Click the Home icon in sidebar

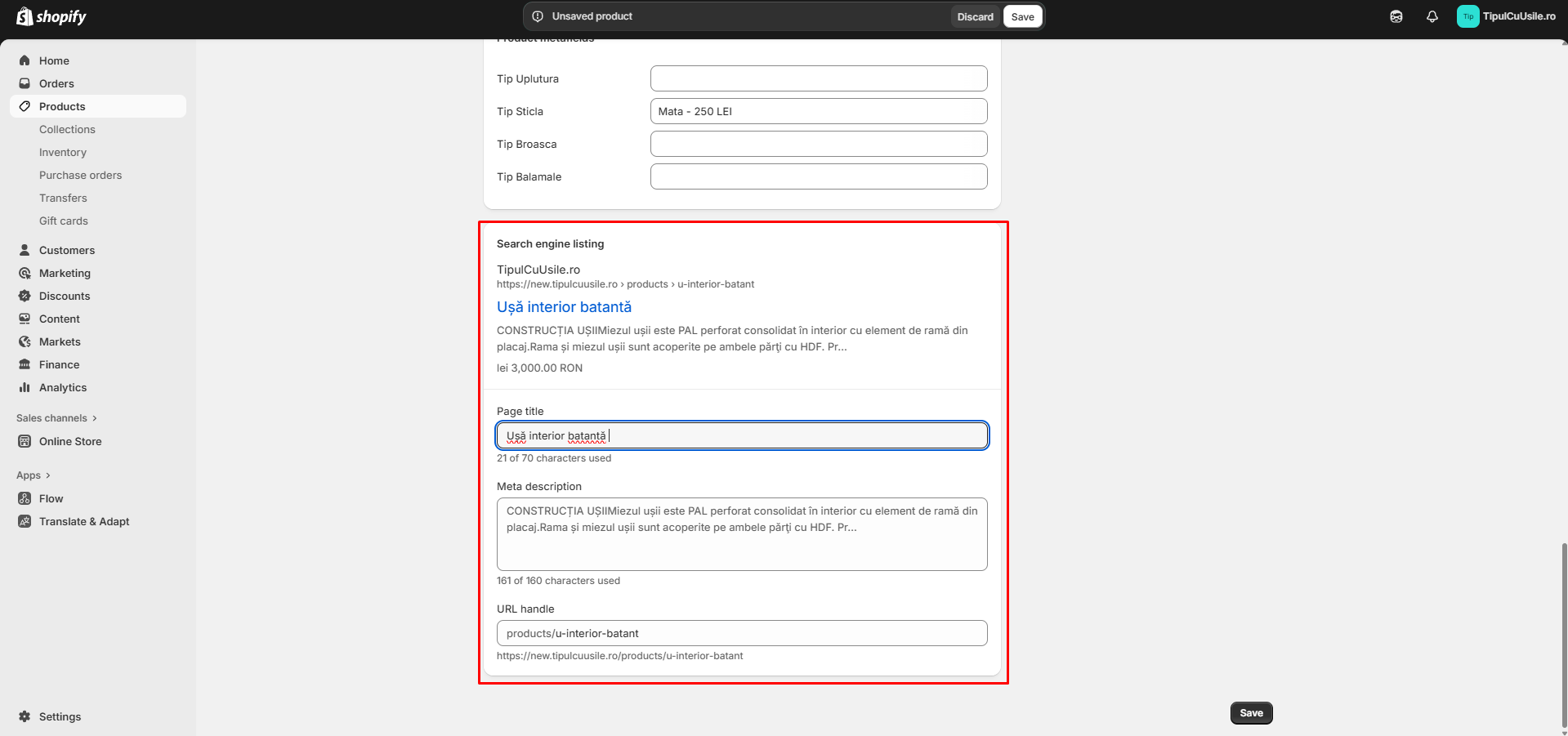[25, 60]
